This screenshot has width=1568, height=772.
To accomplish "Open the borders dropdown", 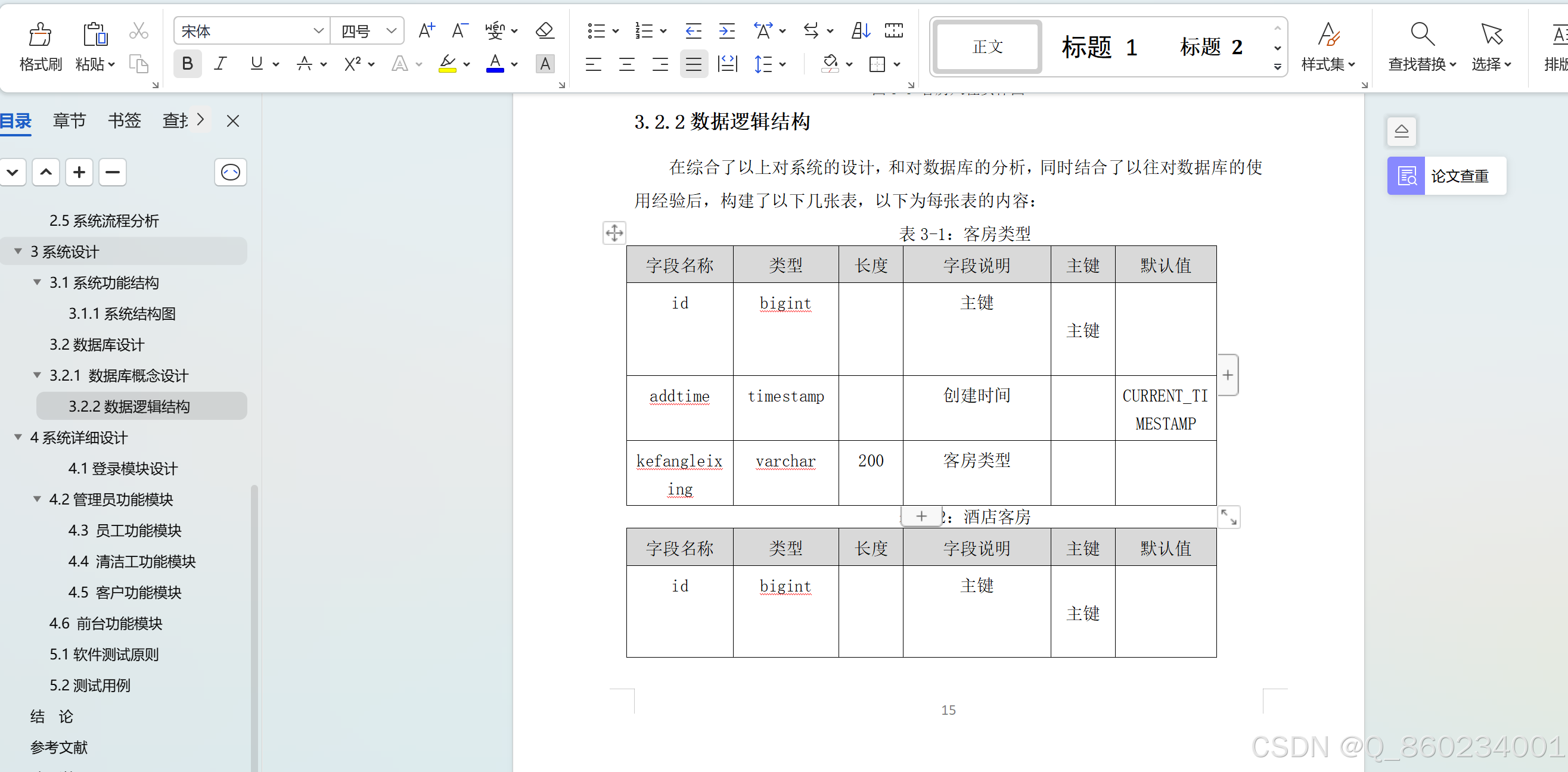I will [x=896, y=64].
